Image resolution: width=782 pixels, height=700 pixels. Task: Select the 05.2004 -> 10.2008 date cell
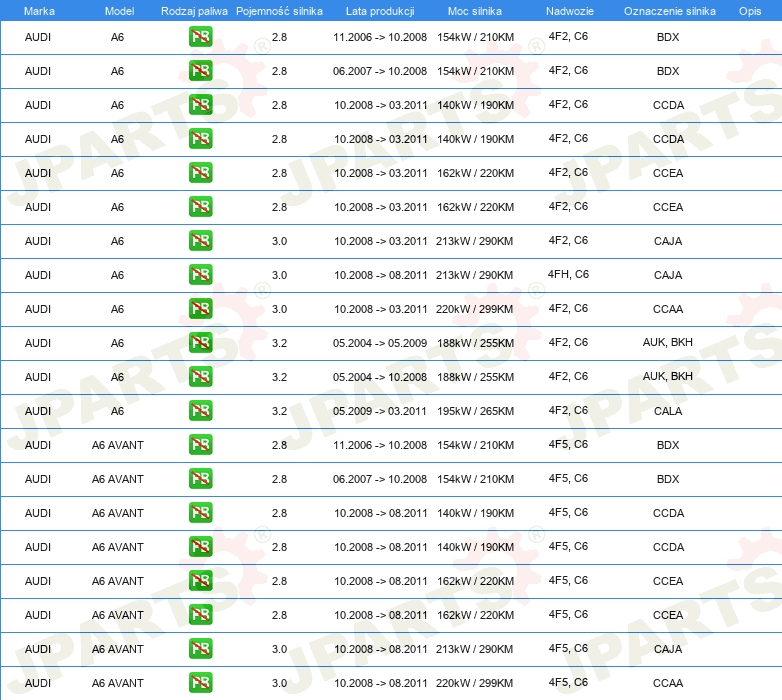pos(380,377)
